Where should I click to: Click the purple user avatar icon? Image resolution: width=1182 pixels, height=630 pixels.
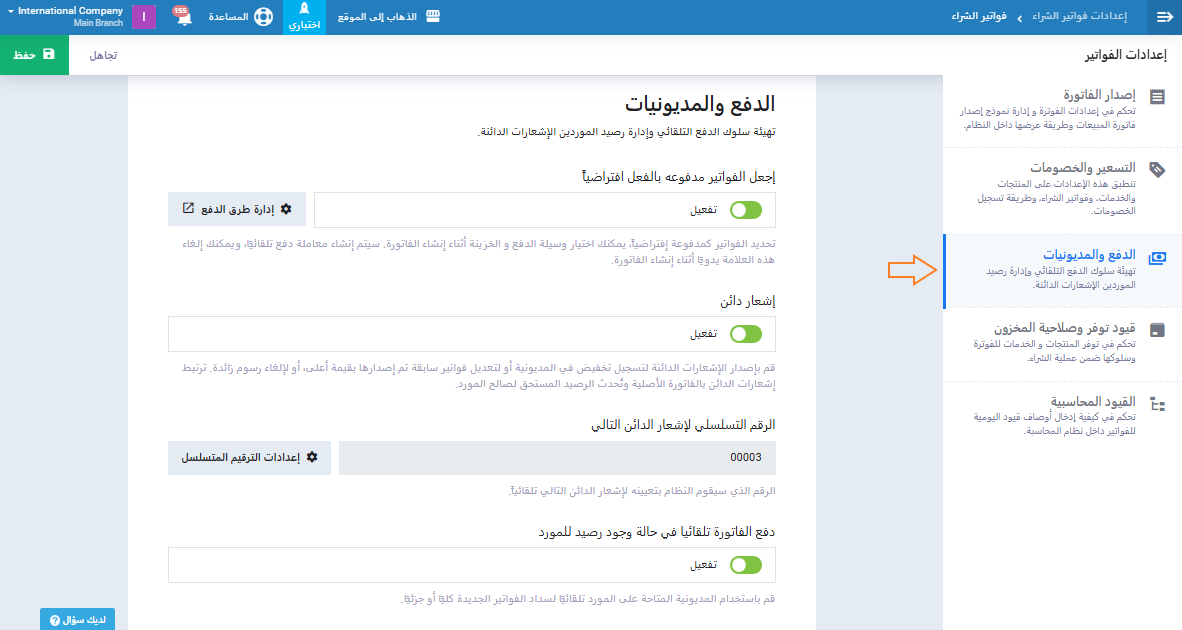point(144,17)
